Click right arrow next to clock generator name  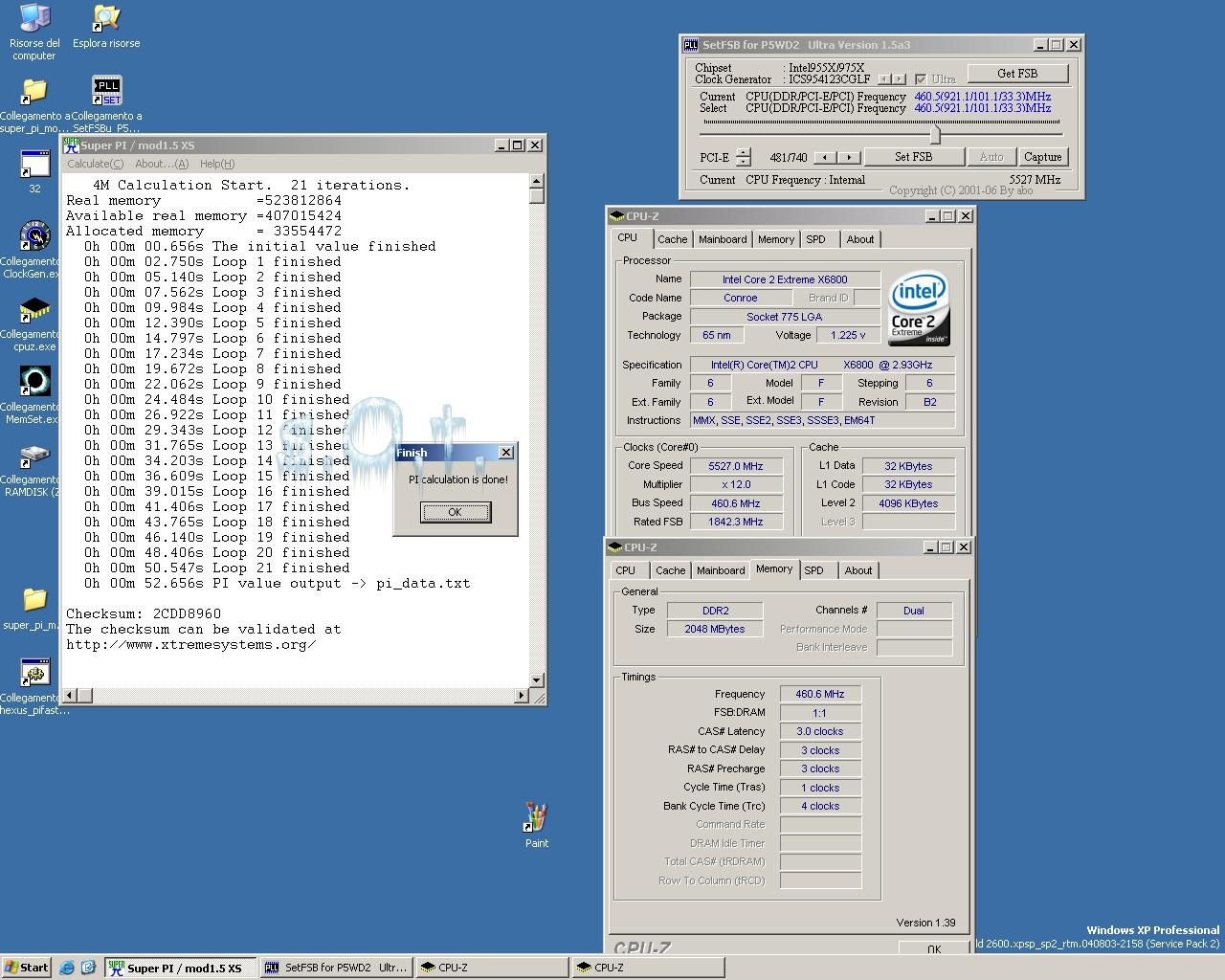(x=899, y=79)
